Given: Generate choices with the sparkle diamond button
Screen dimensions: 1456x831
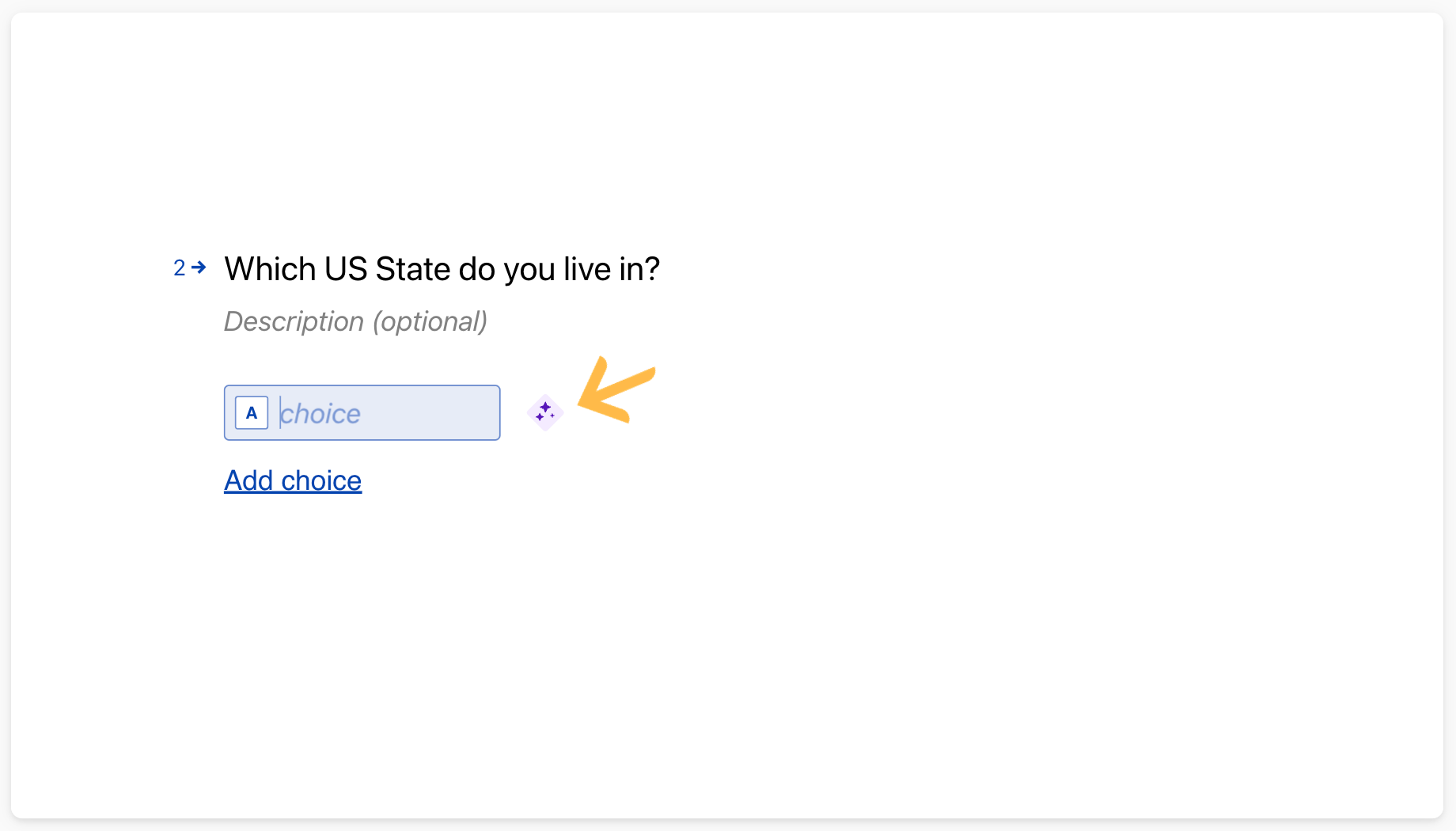Looking at the screenshot, I should click(x=545, y=412).
